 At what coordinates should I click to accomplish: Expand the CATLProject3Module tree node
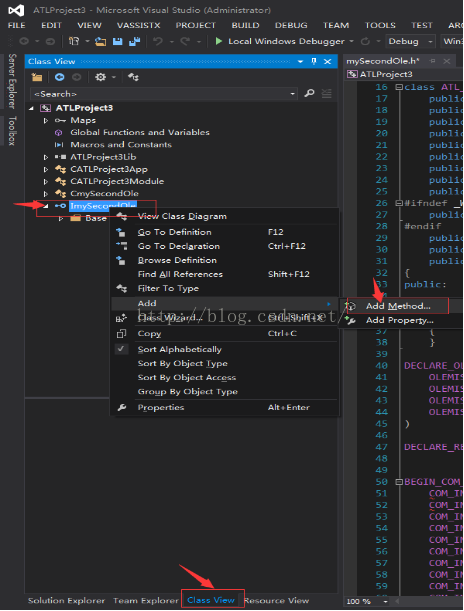point(46,182)
